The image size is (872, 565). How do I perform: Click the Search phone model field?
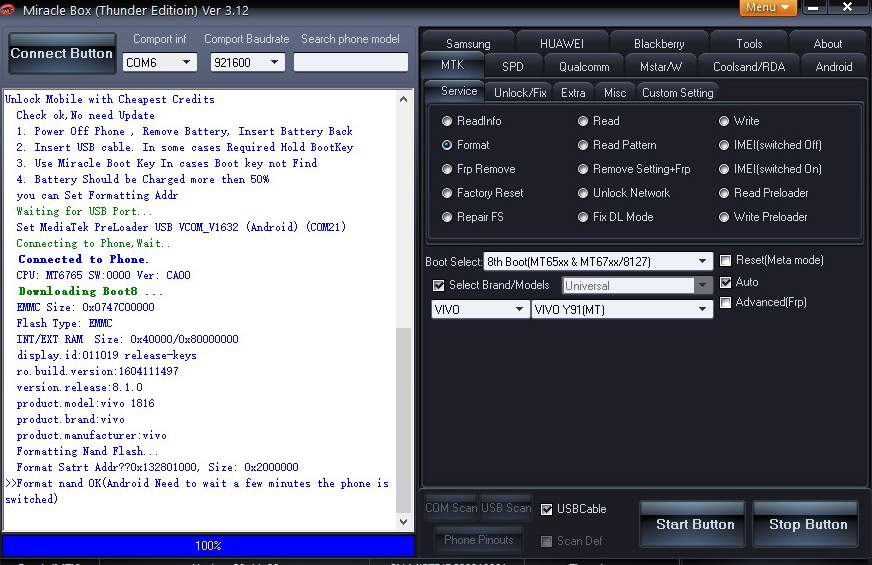pyautogui.click(x=351, y=62)
